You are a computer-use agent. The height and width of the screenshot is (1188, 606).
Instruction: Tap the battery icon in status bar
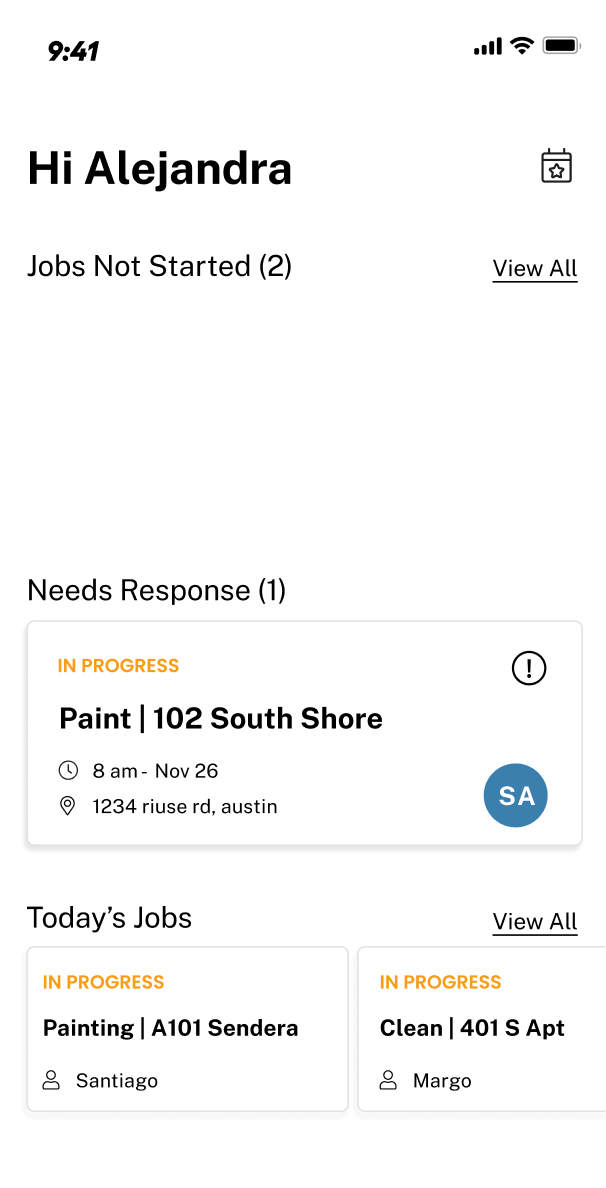[561, 45]
